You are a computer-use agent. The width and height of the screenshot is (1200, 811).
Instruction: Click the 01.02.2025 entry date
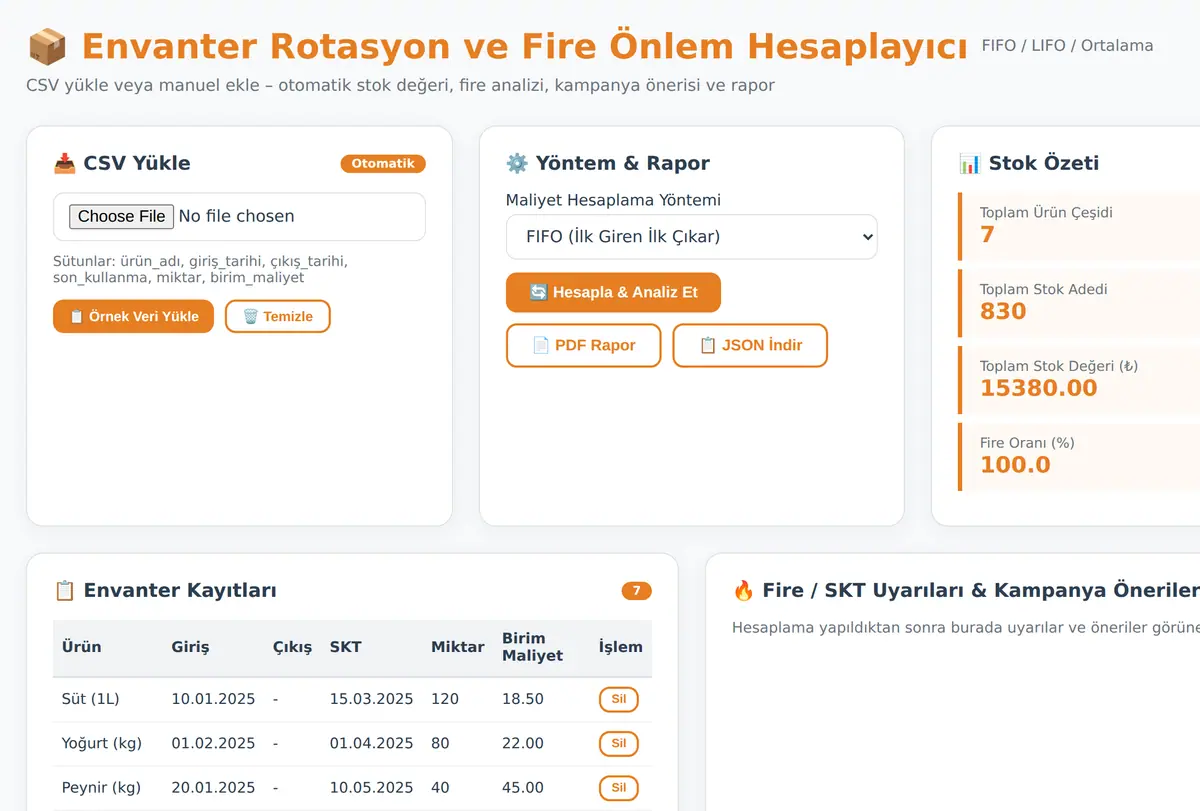[213, 743]
